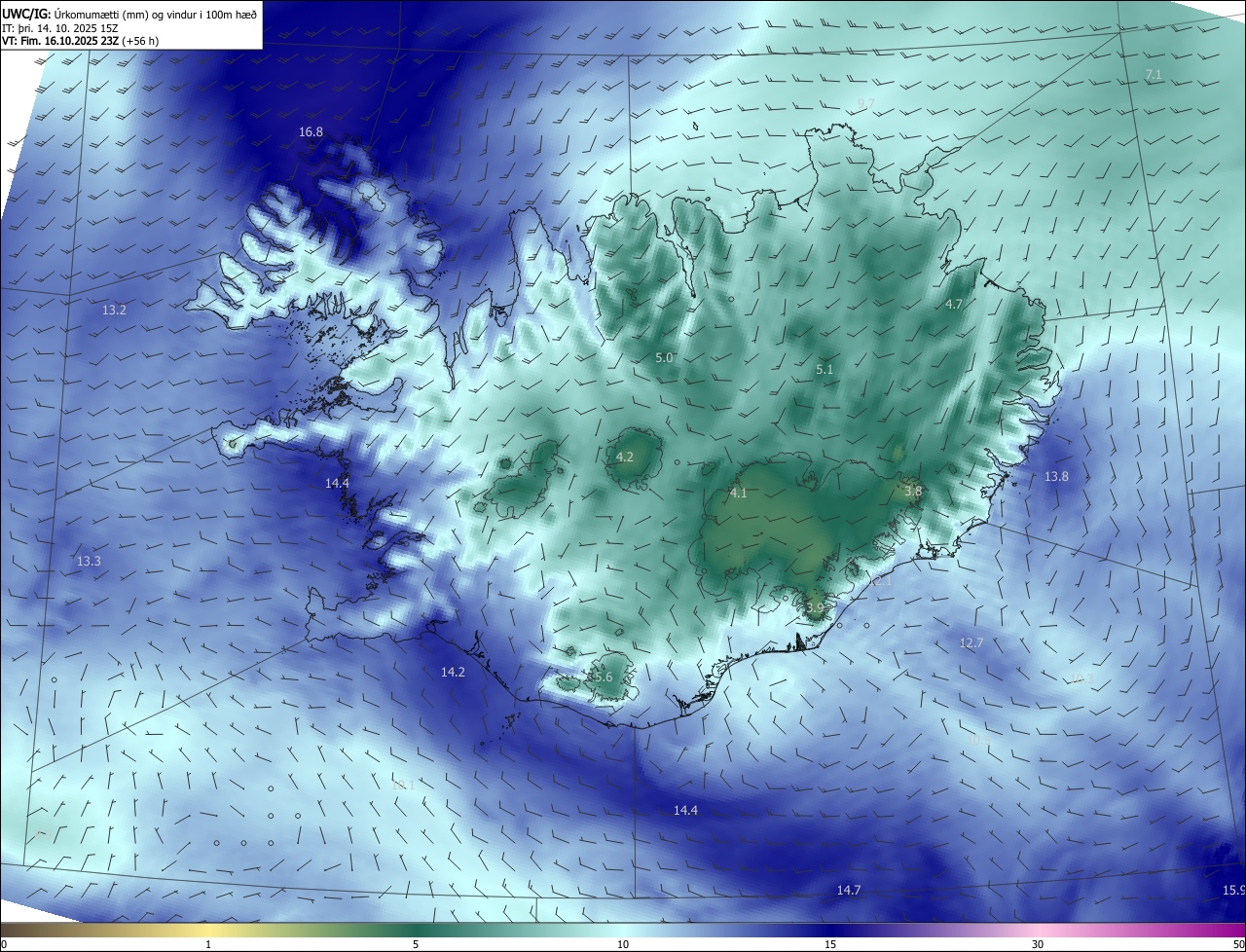Click the 12.7 value label
The width and height of the screenshot is (1246, 952).
(x=971, y=642)
